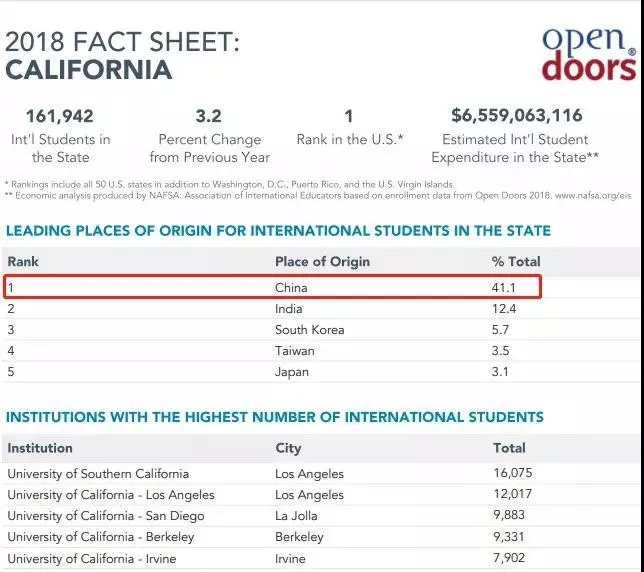Viewport: 644px width, 572px height.
Task: Click the Total column header in institutions table
Action: click(x=509, y=448)
